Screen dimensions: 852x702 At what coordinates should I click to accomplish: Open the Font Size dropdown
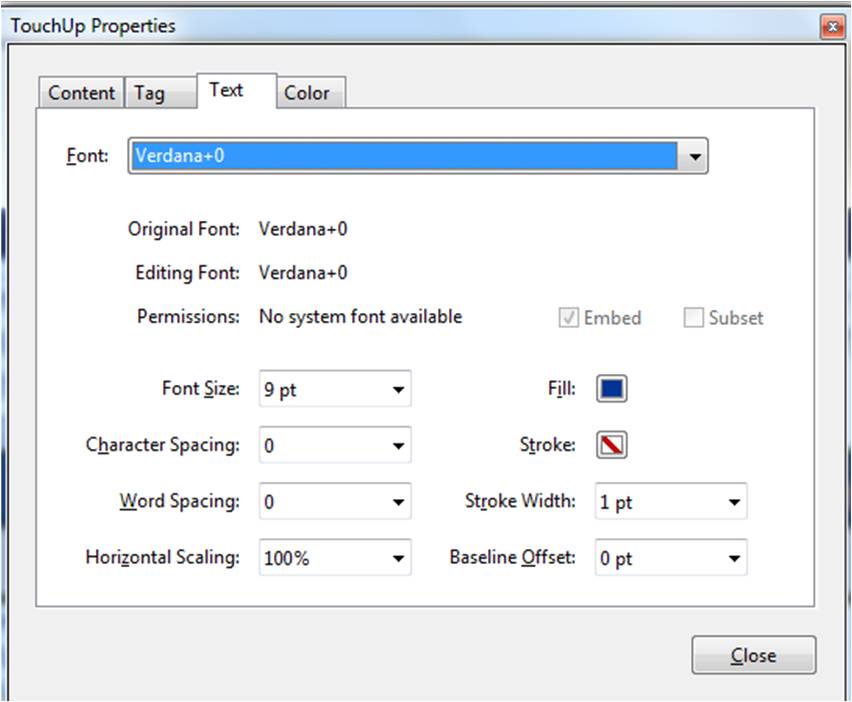click(398, 390)
